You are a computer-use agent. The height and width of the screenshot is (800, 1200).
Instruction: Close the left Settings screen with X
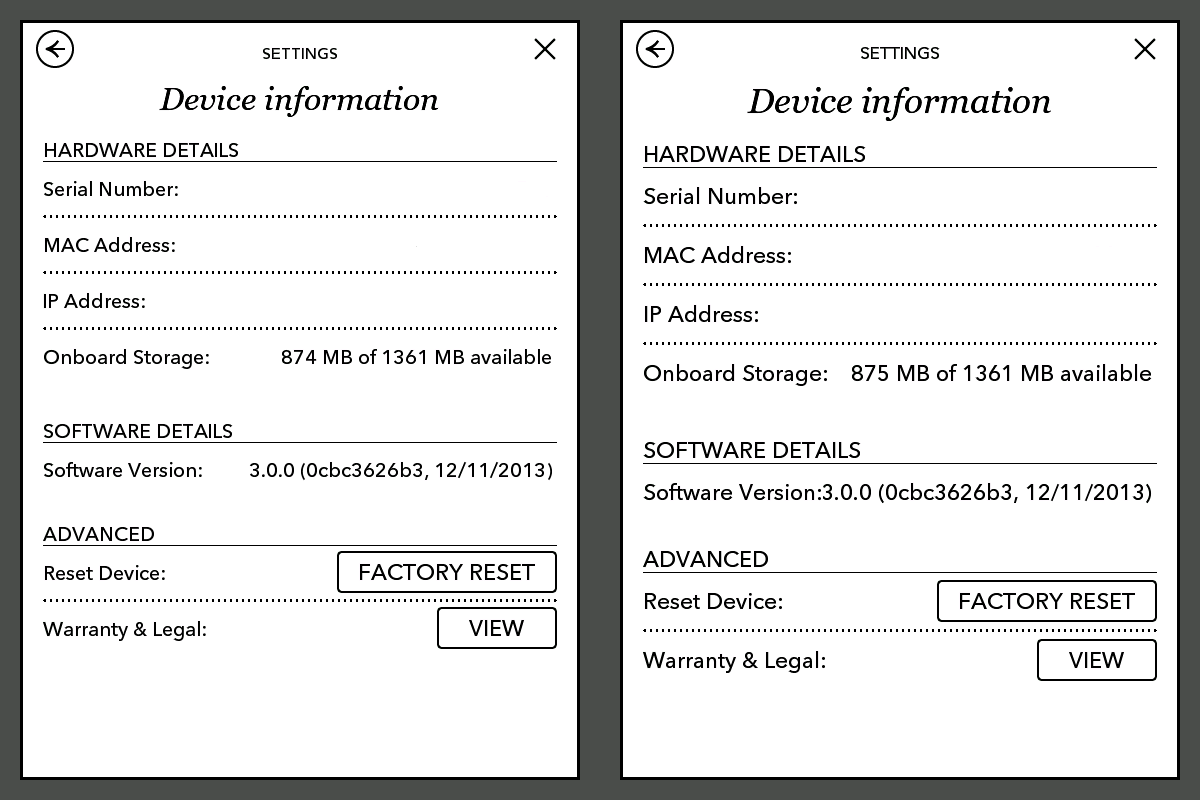545,49
